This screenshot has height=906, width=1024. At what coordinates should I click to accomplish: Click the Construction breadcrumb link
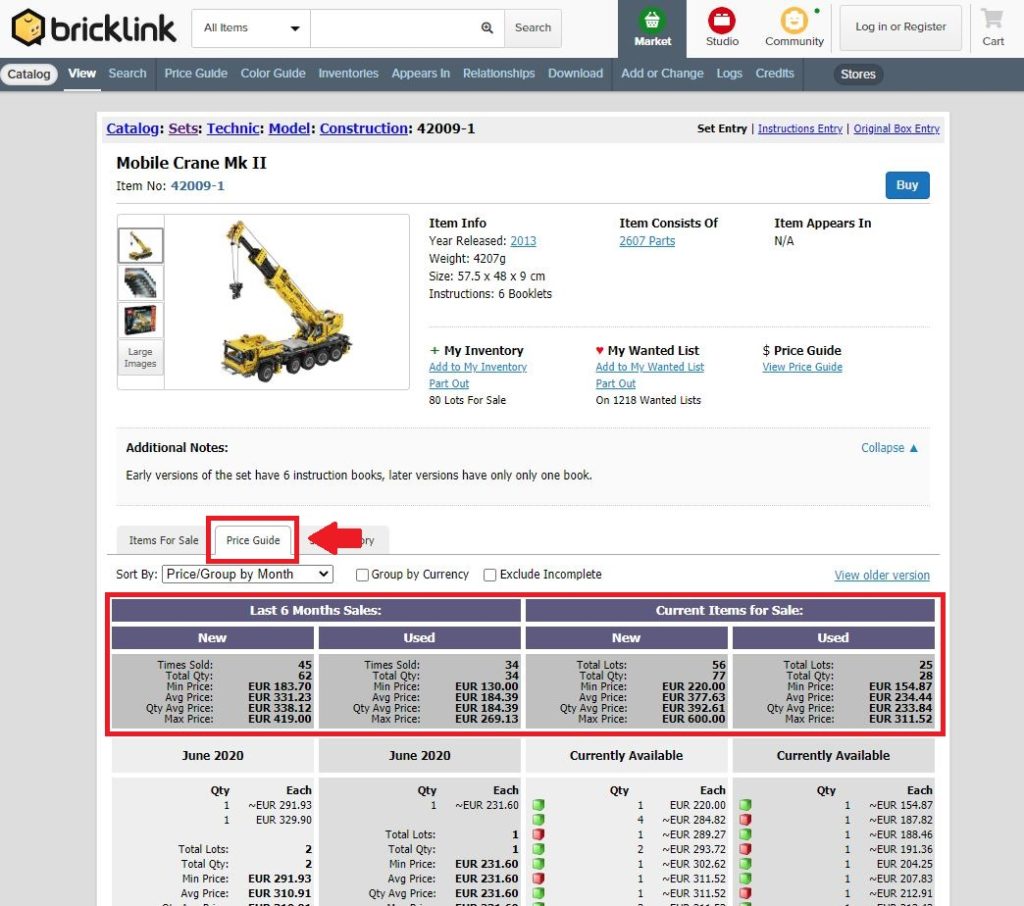click(363, 129)
